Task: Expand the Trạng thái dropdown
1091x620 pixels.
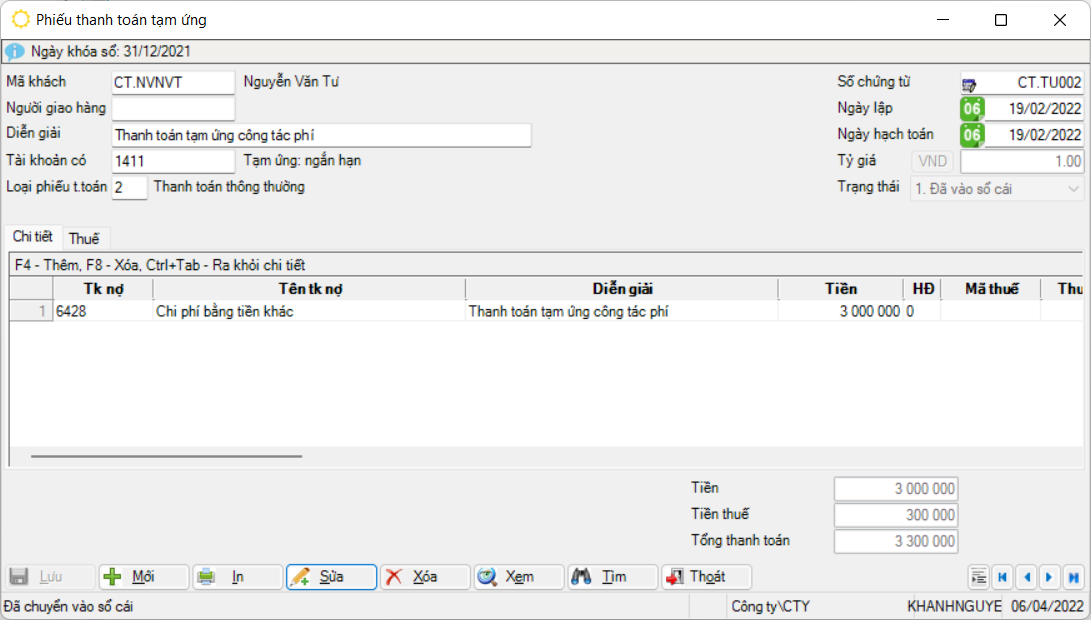Action: click(1073, 188)
